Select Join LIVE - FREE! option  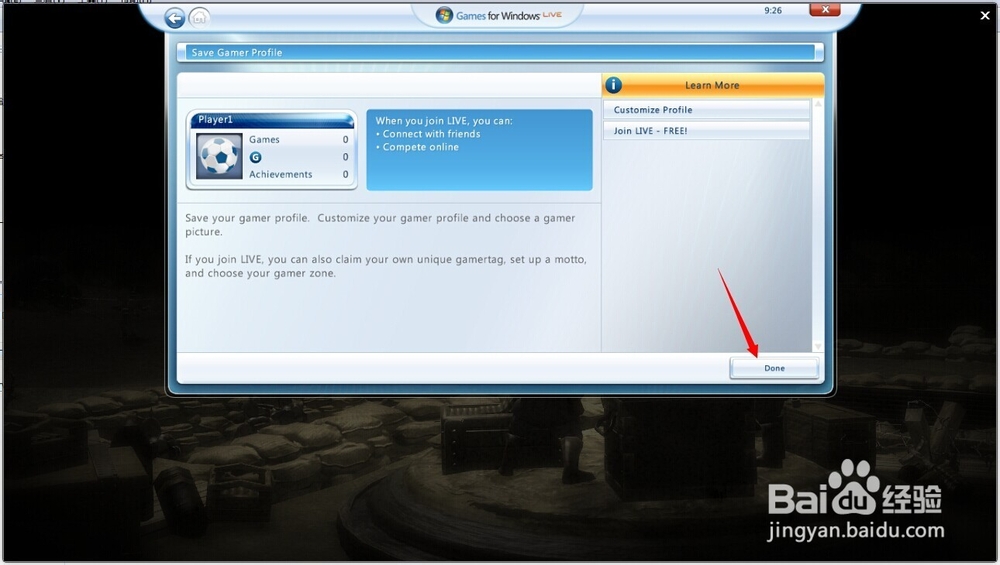point(707,131)
